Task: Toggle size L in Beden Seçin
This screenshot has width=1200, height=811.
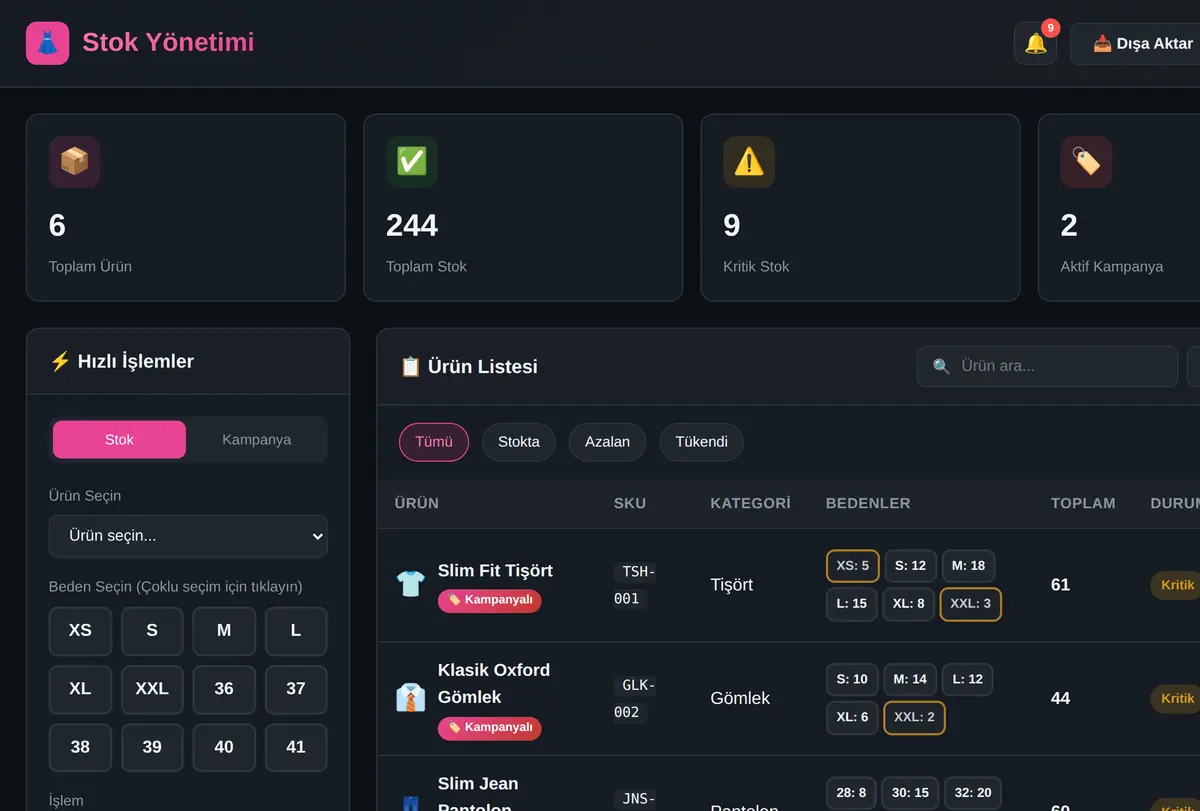Action: [296, 631]
